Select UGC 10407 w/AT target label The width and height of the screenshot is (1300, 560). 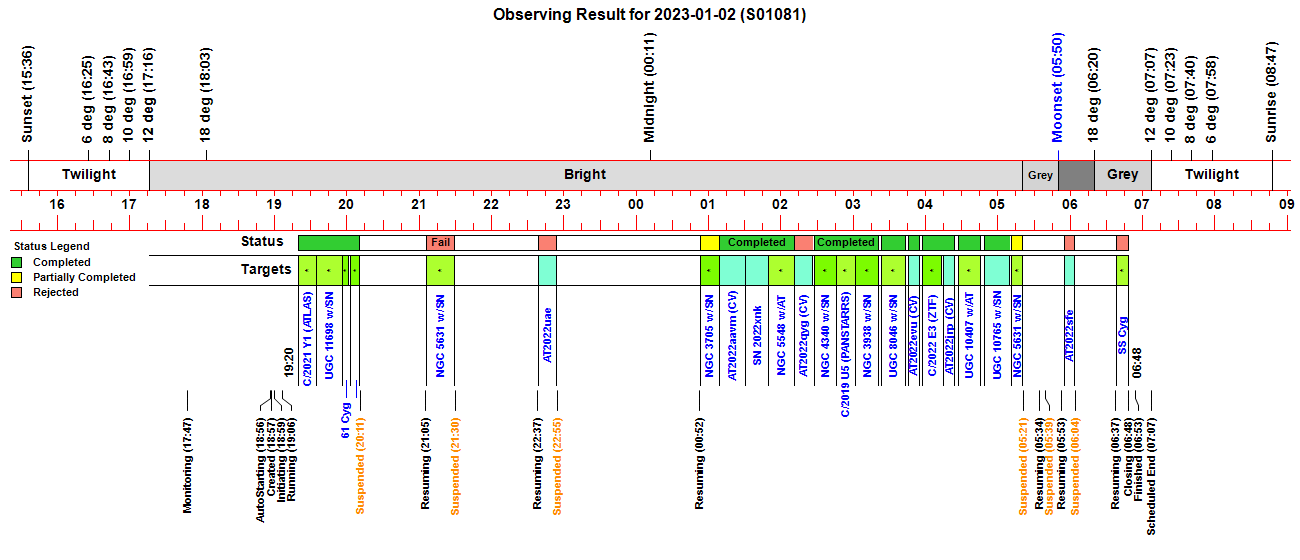pyautogui.click(x=969, y=337)
